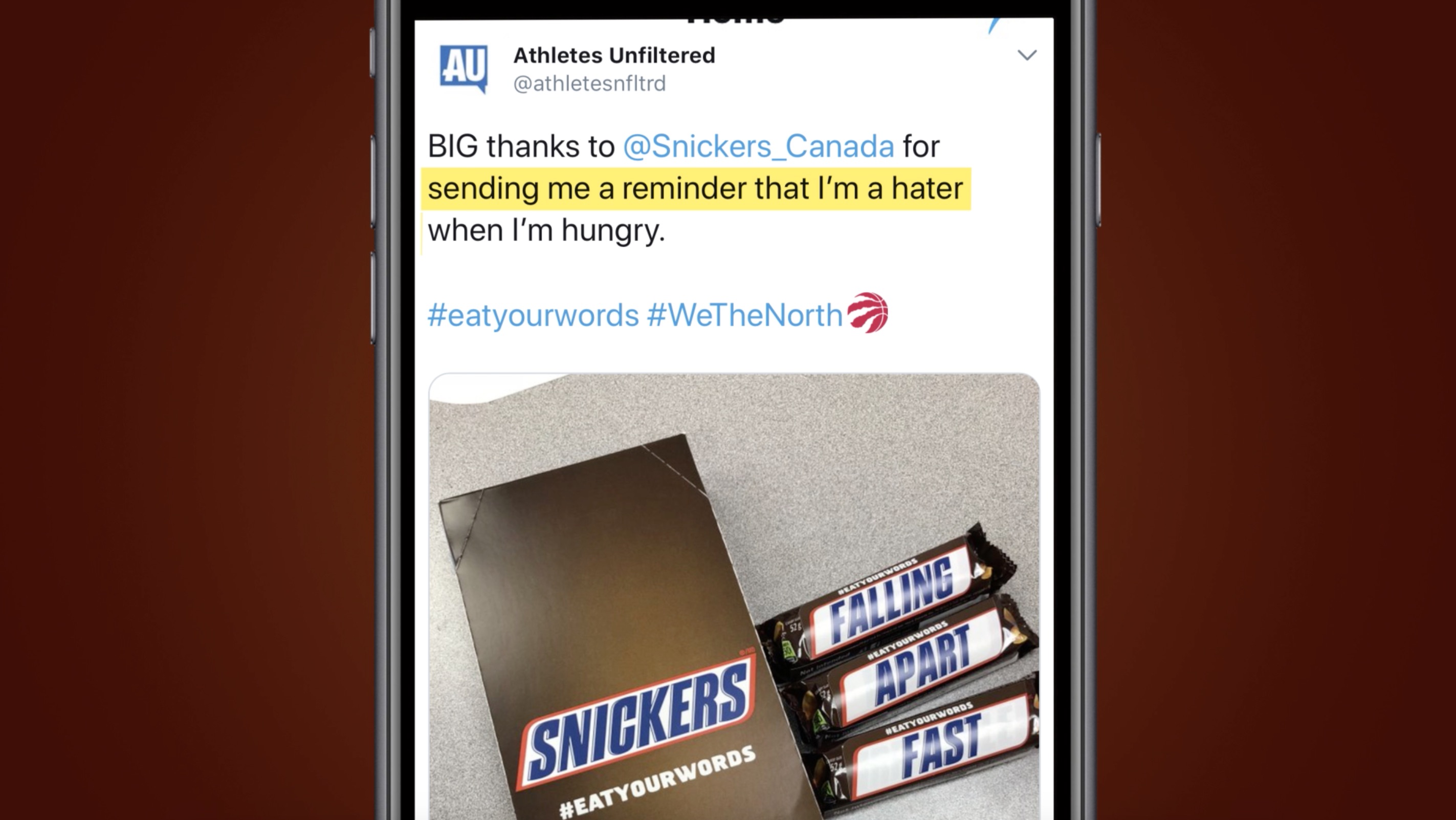The height and width of the screenshot is (820, 1456).
Task: Click the red Raptors basketball emoji
Action: (x=868, y=313)
